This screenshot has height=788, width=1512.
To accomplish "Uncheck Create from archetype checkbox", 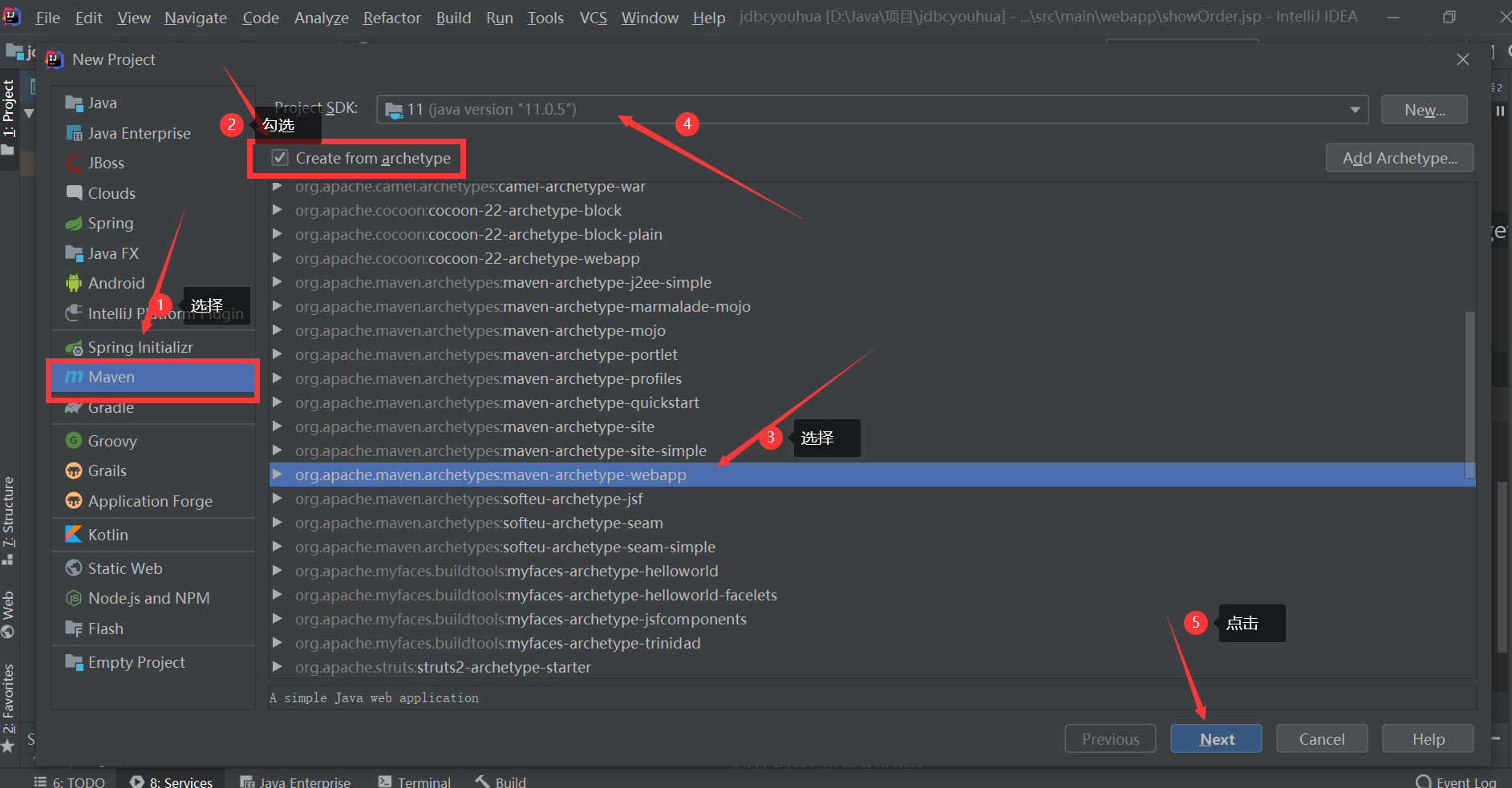I will click(x=280, y=158).
